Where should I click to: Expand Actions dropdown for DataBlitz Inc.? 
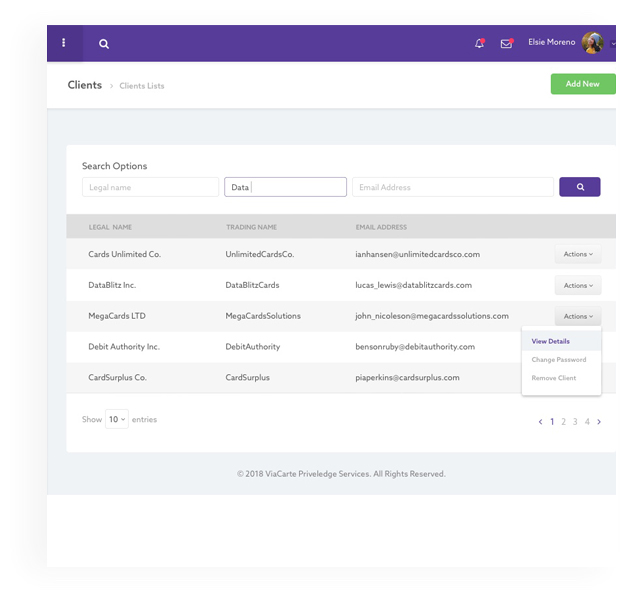tap(577, 286)
